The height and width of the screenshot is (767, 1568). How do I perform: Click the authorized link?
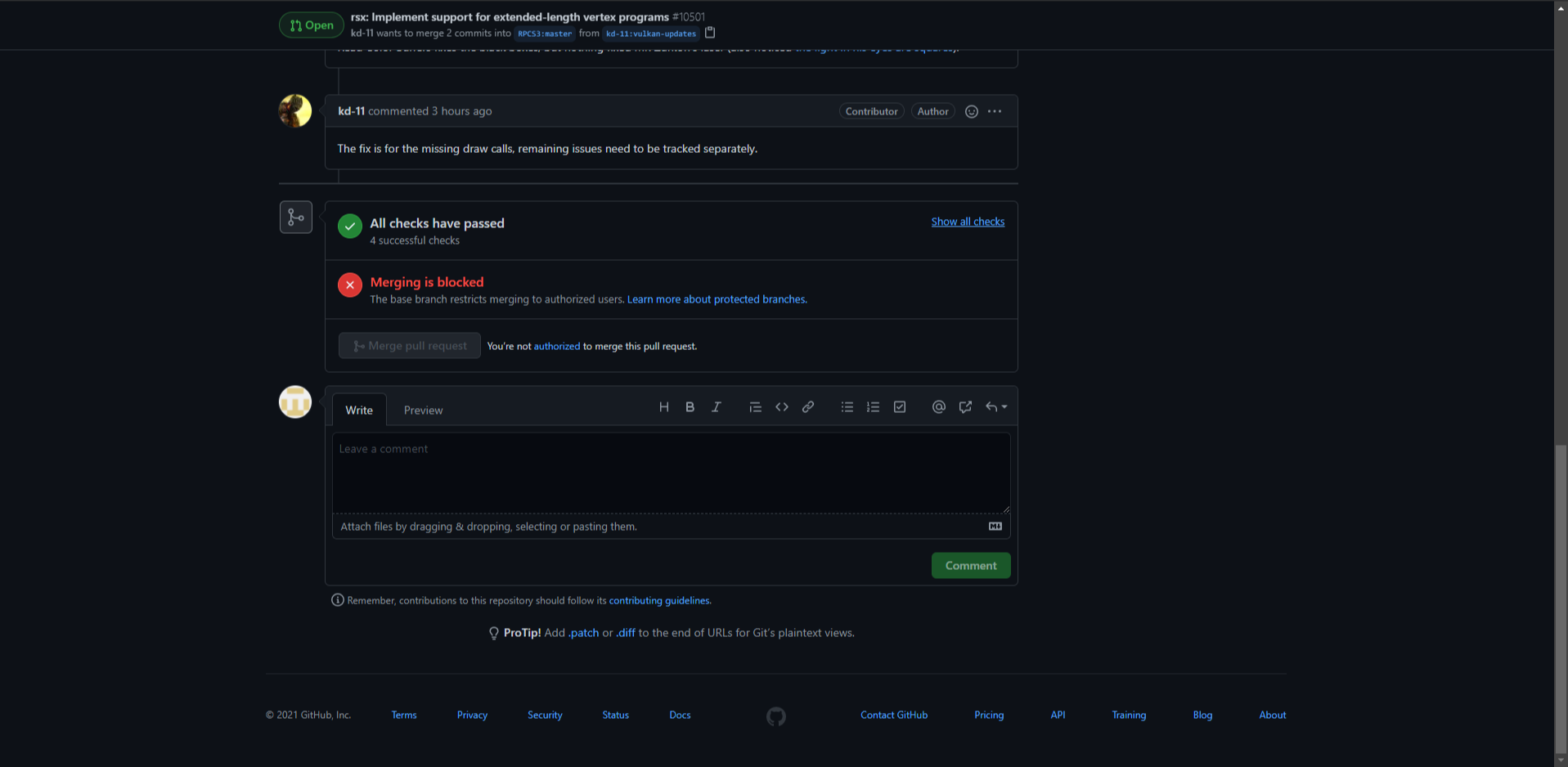tap(557, 346)
